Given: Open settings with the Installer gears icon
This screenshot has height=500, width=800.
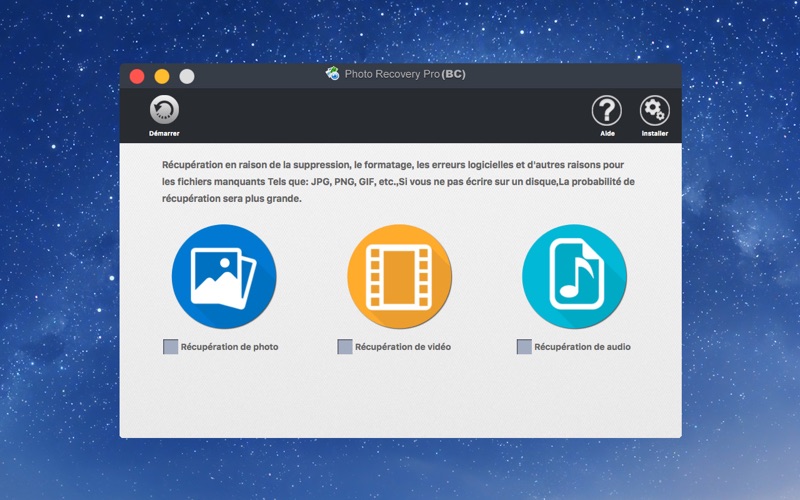Looking at the screenshot, I should (x=655, y=110).
